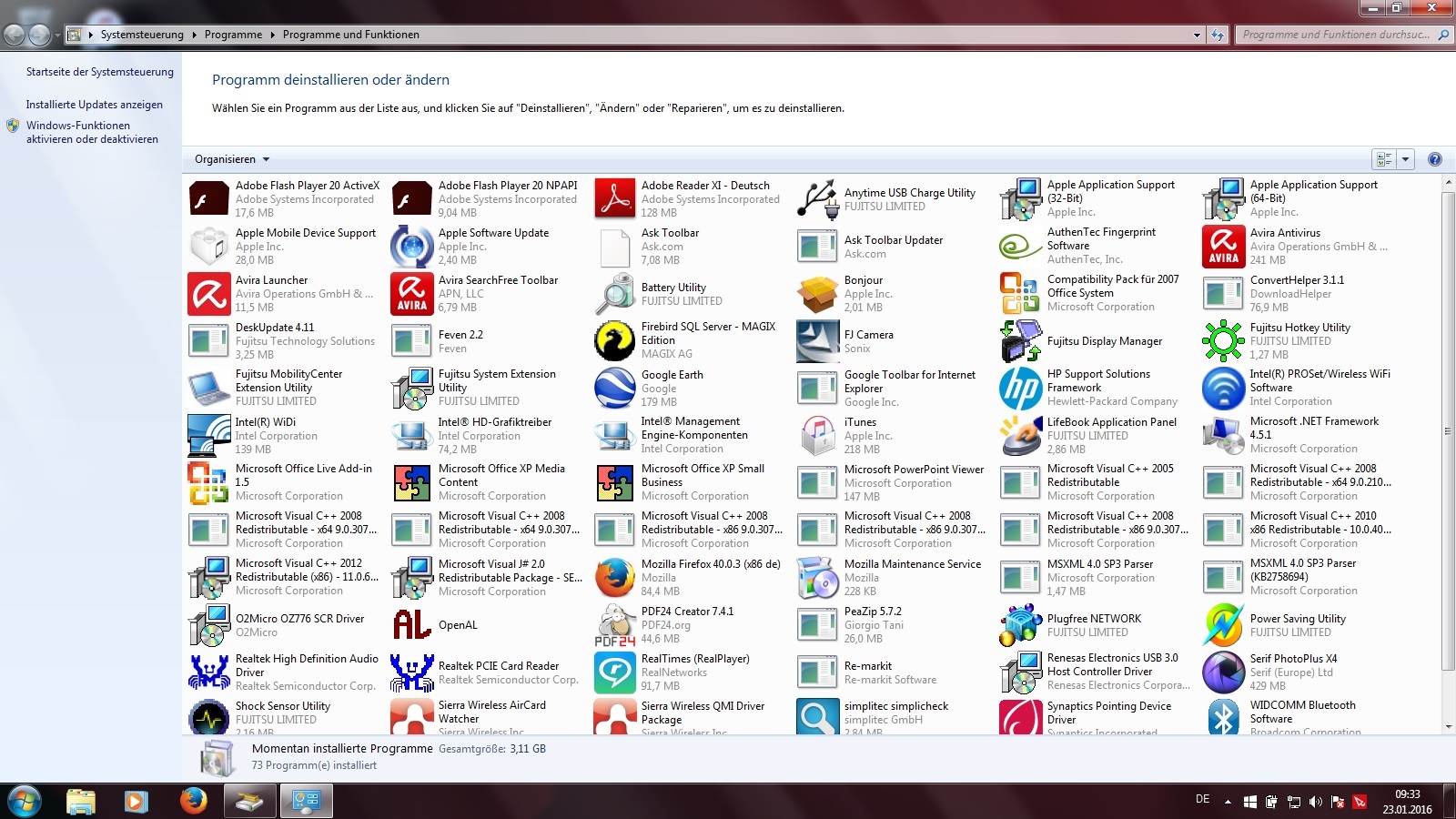
Task: Select the Mozilla Firefox 40.0.3 icon
Action: 615,577
